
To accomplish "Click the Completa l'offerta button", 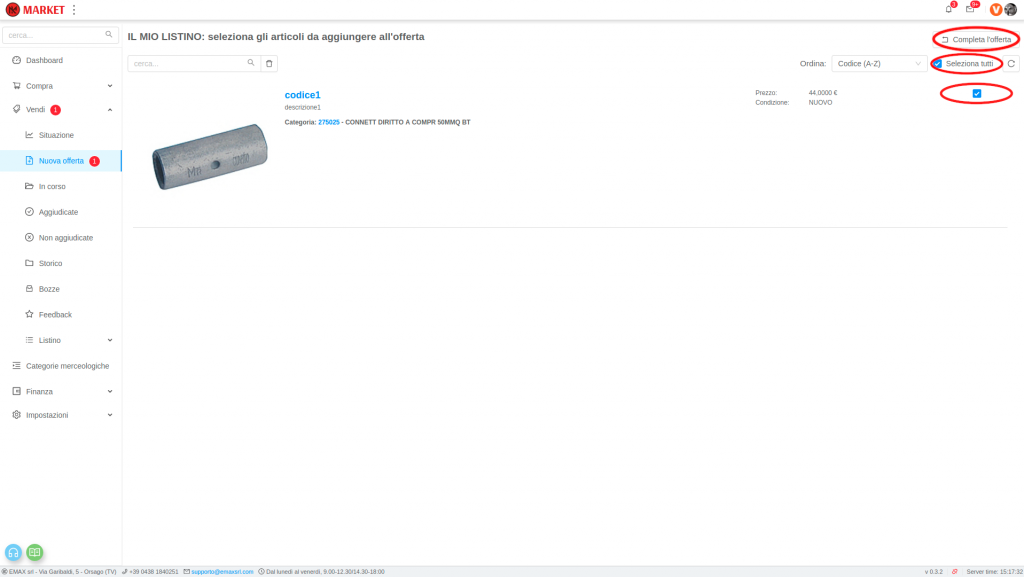I will point(976,39).
